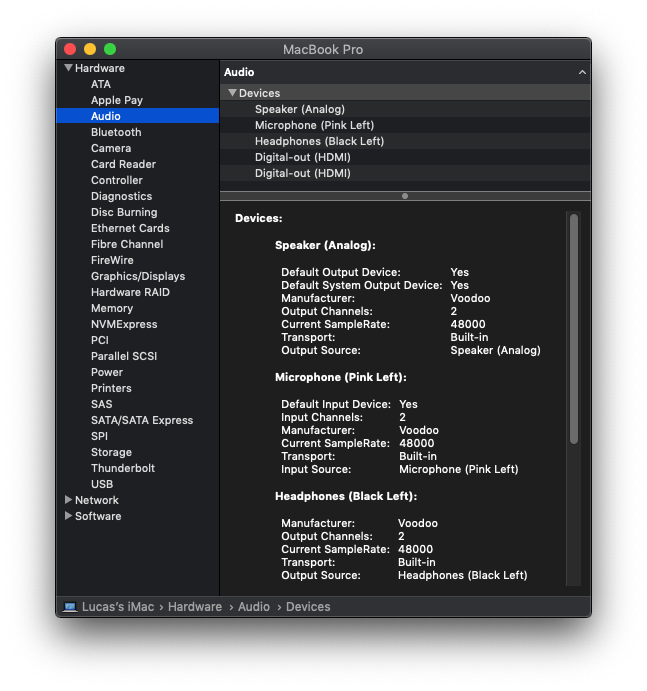The image size is (647, 691).
Task: Click Speaker (Analog) heading in details
Action: coord(325,245)
